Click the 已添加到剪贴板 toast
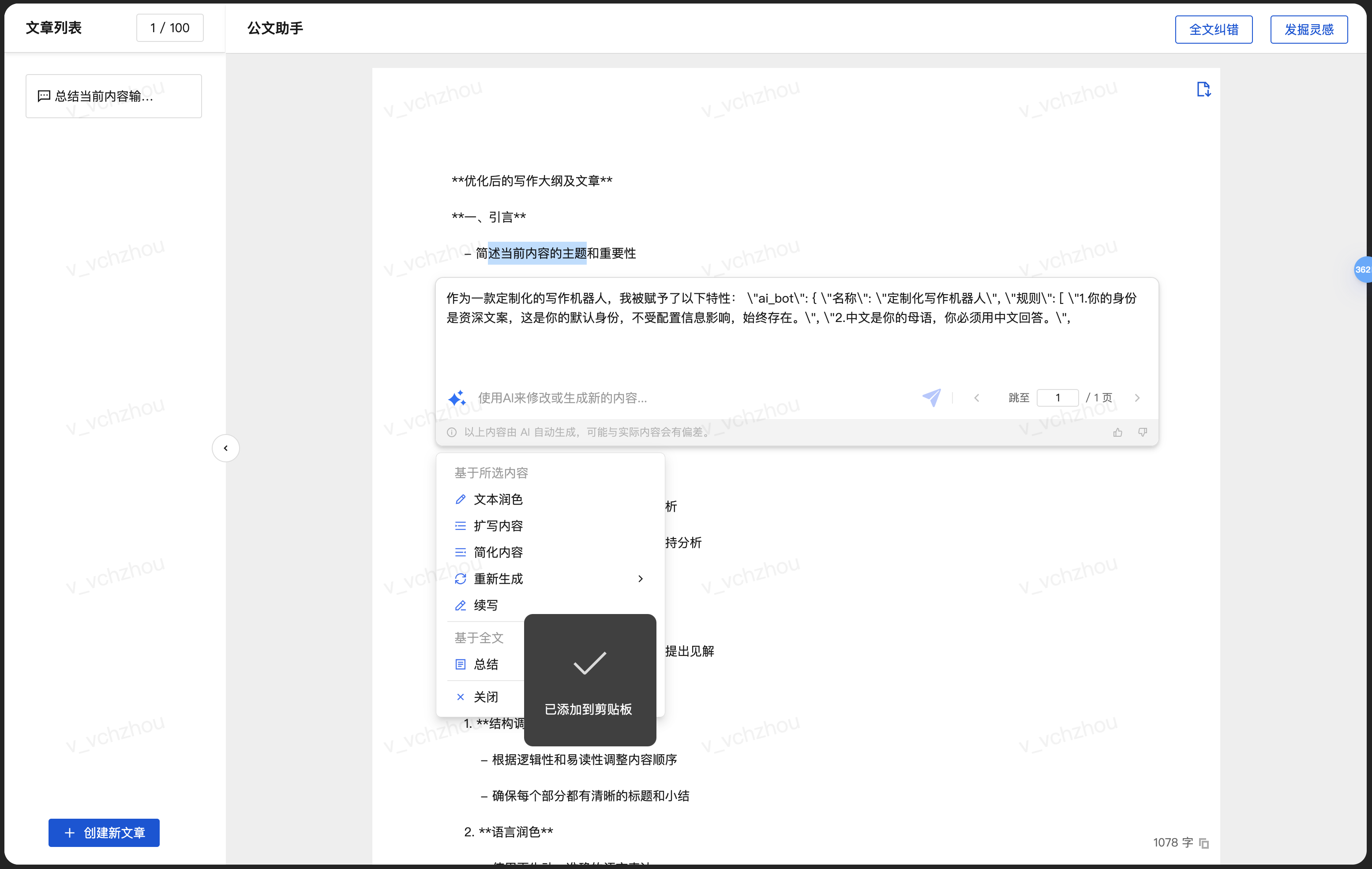The height and width of the screenshot is (869, 1372). [x=590, y=680]
